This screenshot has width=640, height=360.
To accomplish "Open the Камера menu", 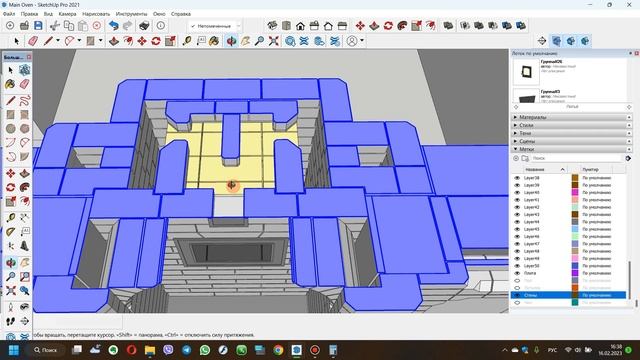I will tap(67, 14).
